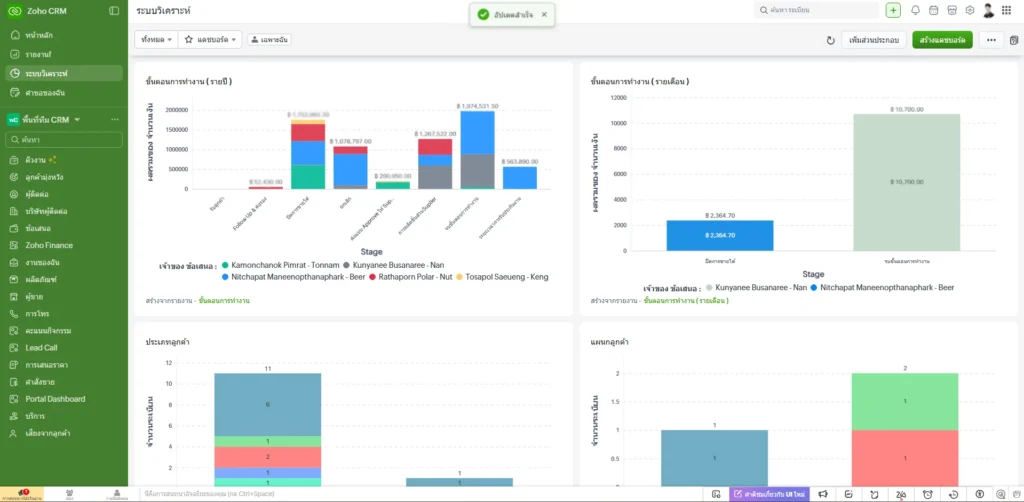Click the sidebar search box
This screenshot has width=1024, height=502.
click(64, 140)
